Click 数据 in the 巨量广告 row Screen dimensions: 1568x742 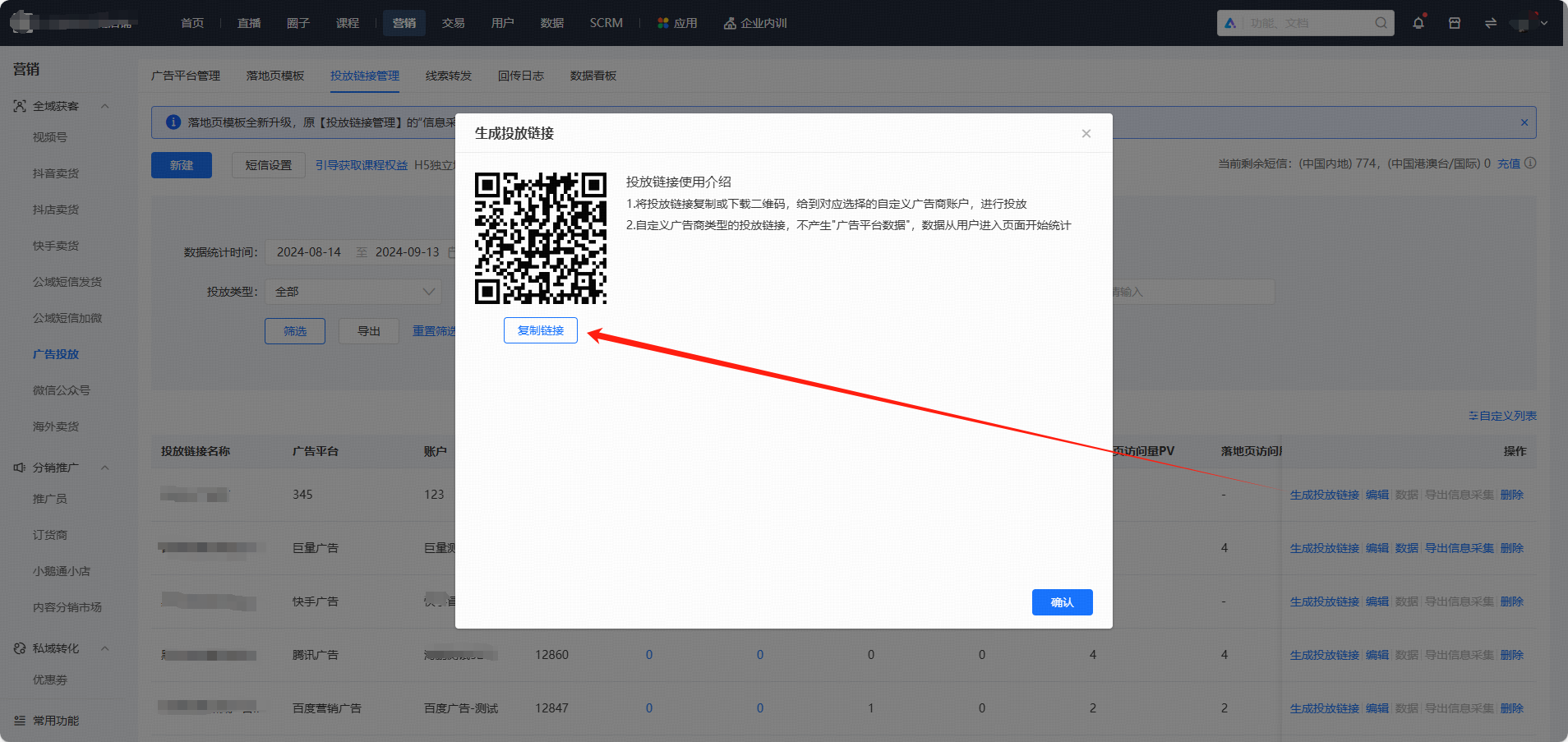[1407, 548]
